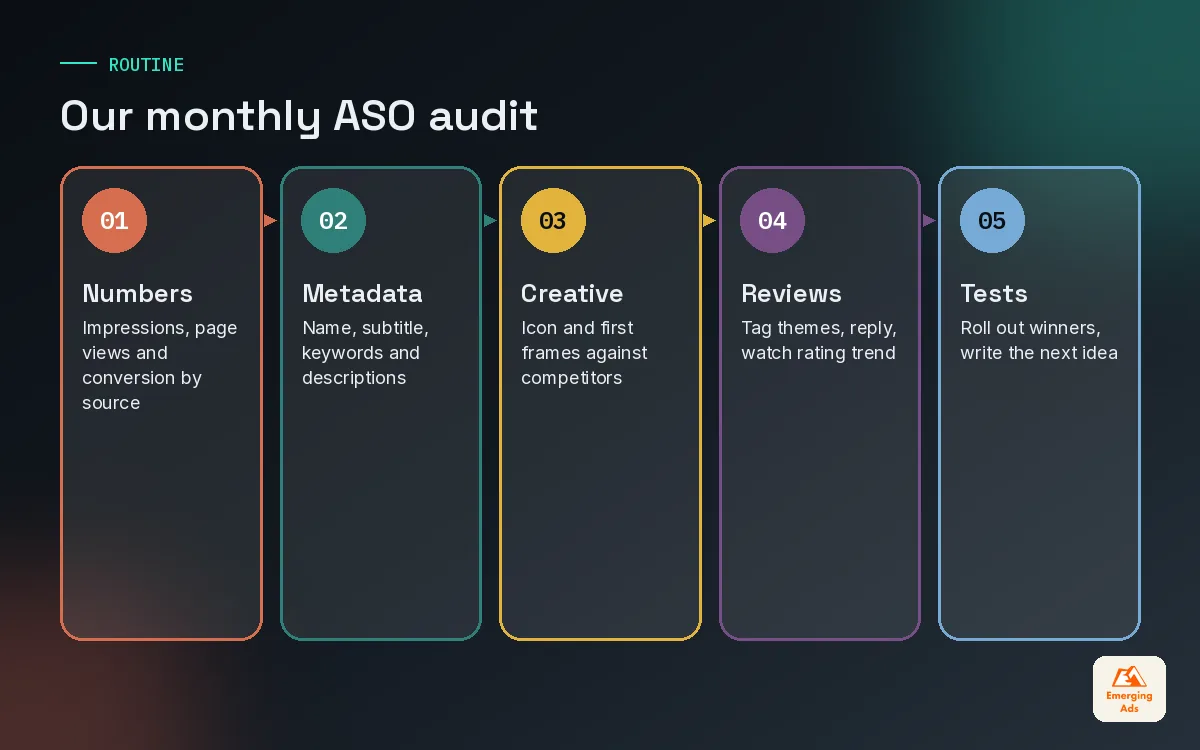Viewport: 1200px width, 750px height.
Task: Click the teal 02 step circle
Action: pyautogui.click(x=333, y=220)
